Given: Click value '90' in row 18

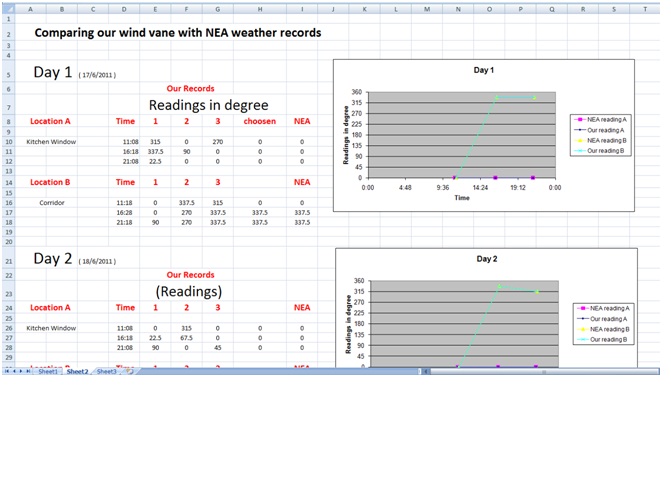Looking at the screenshot, I should point(155,223).
